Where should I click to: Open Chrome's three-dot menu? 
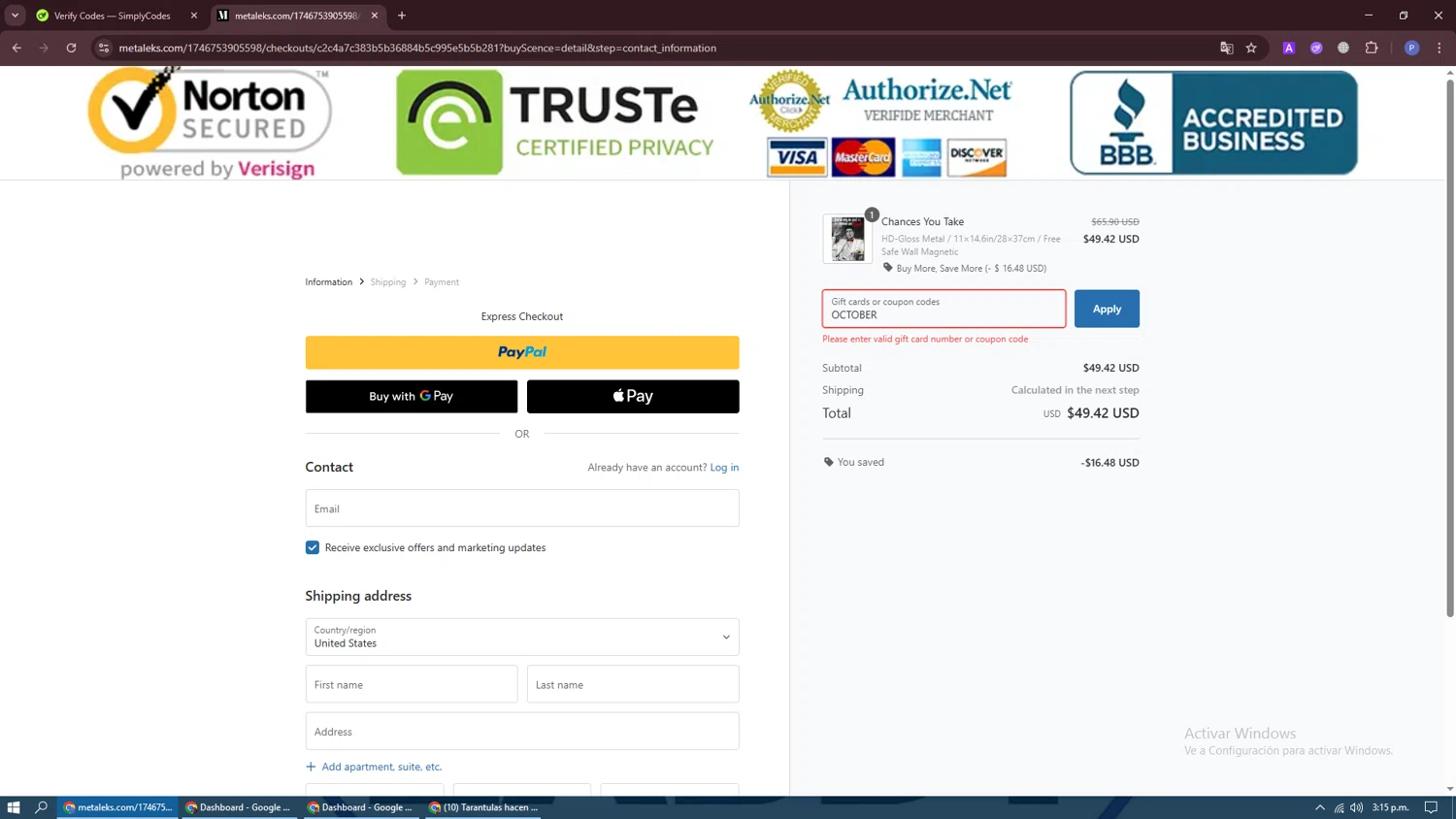coord(1439,48)
